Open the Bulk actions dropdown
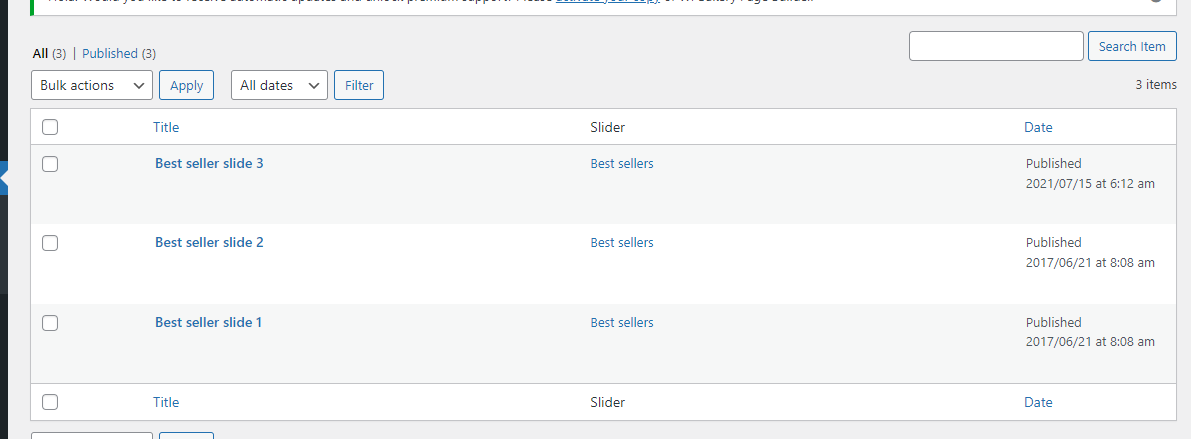Viewport: 1191px width, 439px height. pos(92,86)
